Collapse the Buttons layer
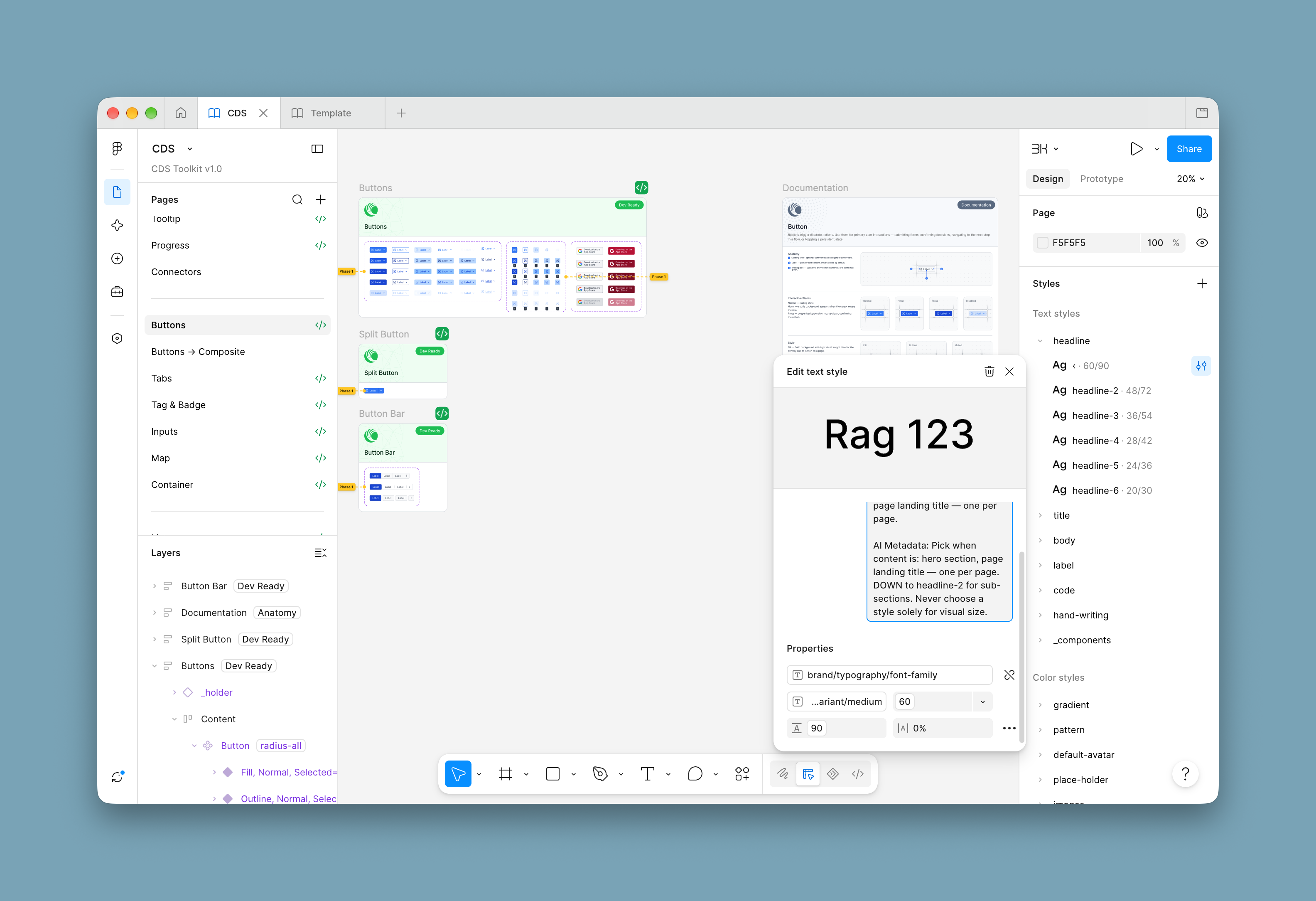 tap(154, 666)
